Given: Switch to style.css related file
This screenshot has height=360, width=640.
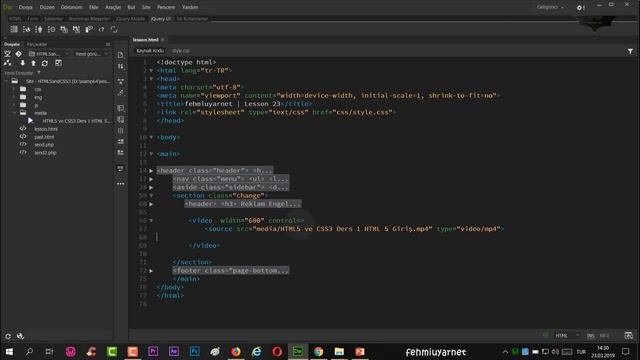Looking at the screenshot, I should pos(180,51).
